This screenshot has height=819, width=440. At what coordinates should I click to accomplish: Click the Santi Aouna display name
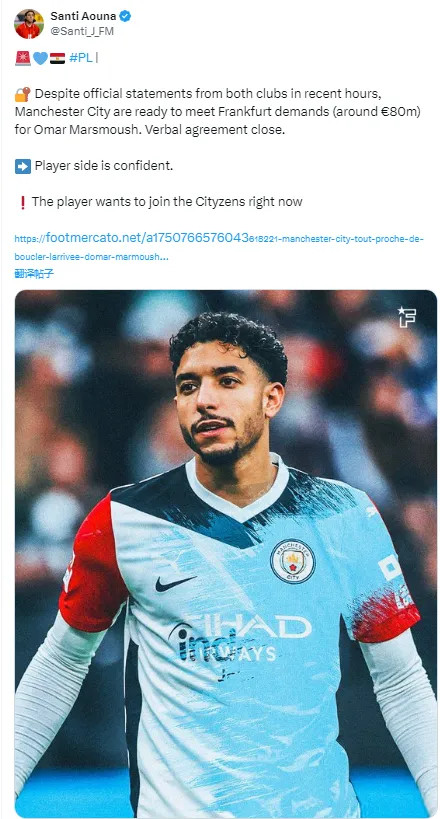83,16
